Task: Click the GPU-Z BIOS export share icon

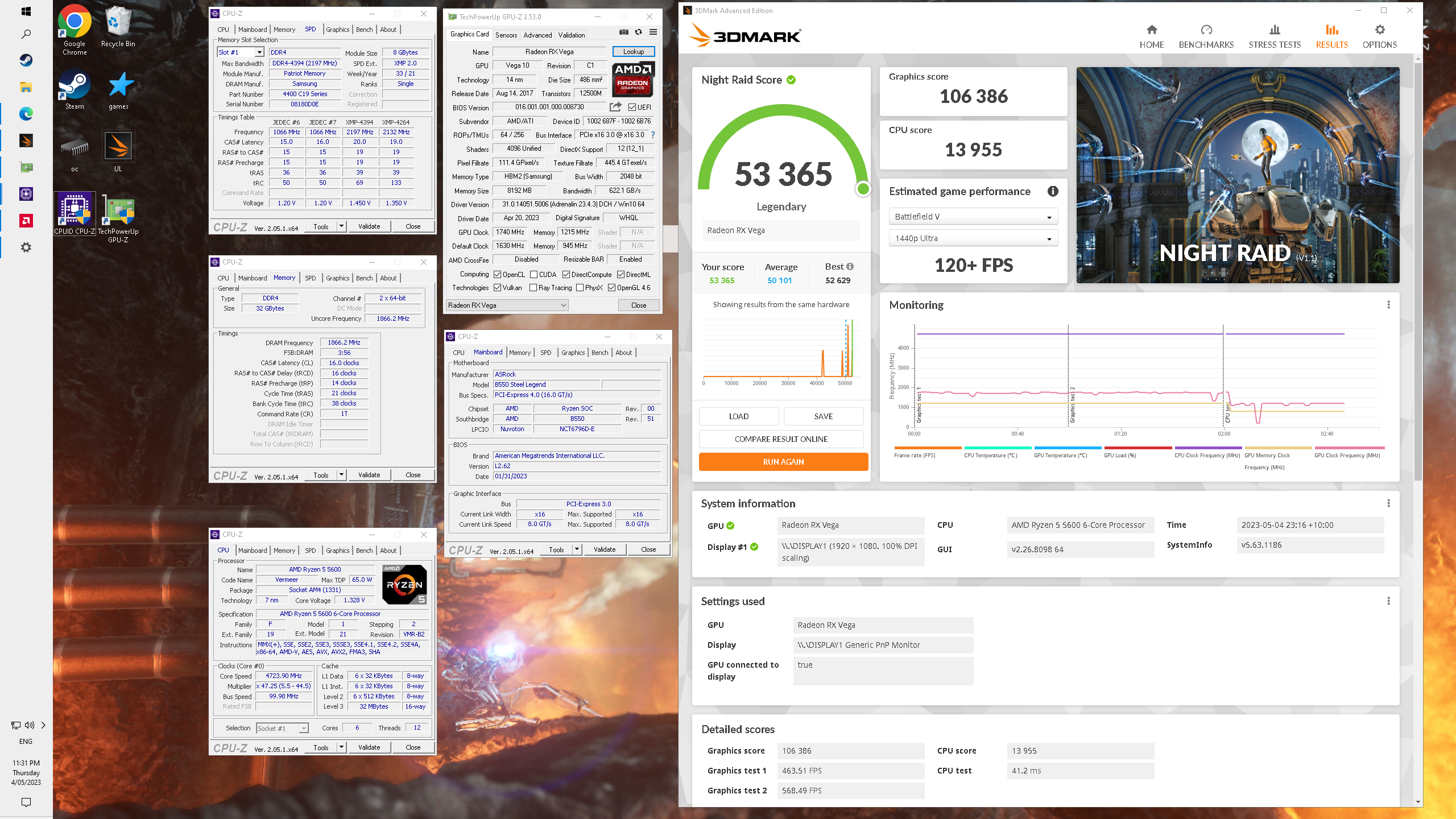Action: [x=615, y=107]
